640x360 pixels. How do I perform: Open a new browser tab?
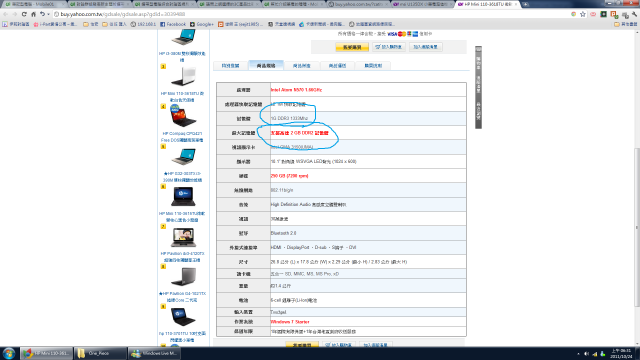526,4
